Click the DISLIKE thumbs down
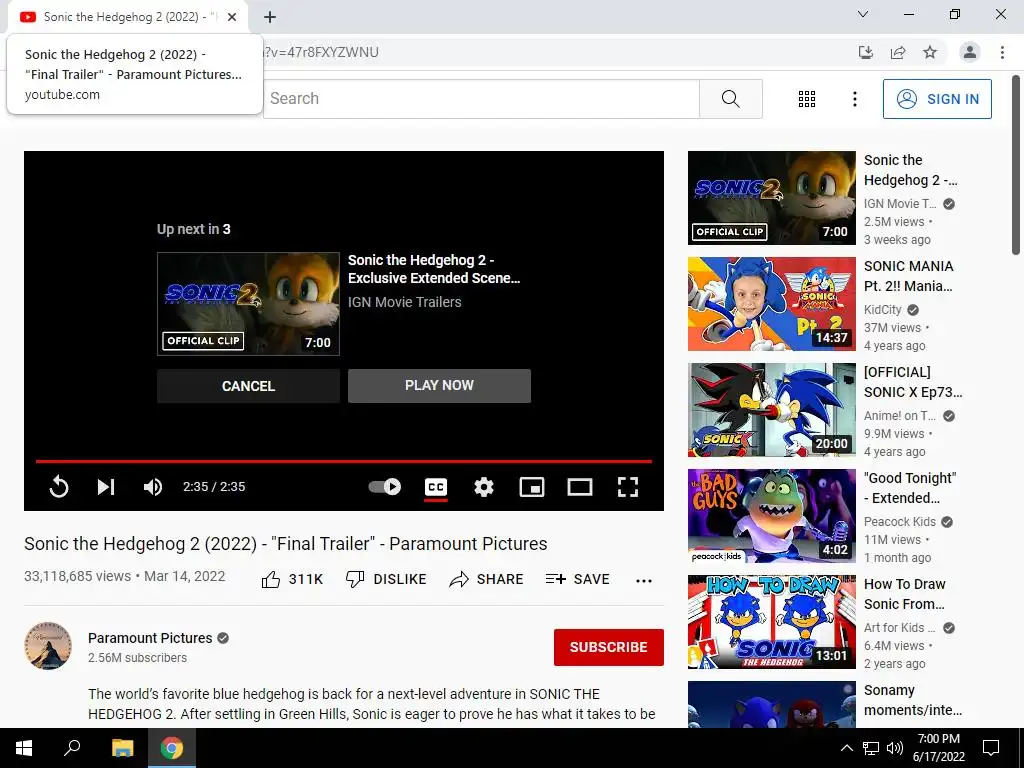Viewport: 1024px width, 768px height. (x=386, y=579)
